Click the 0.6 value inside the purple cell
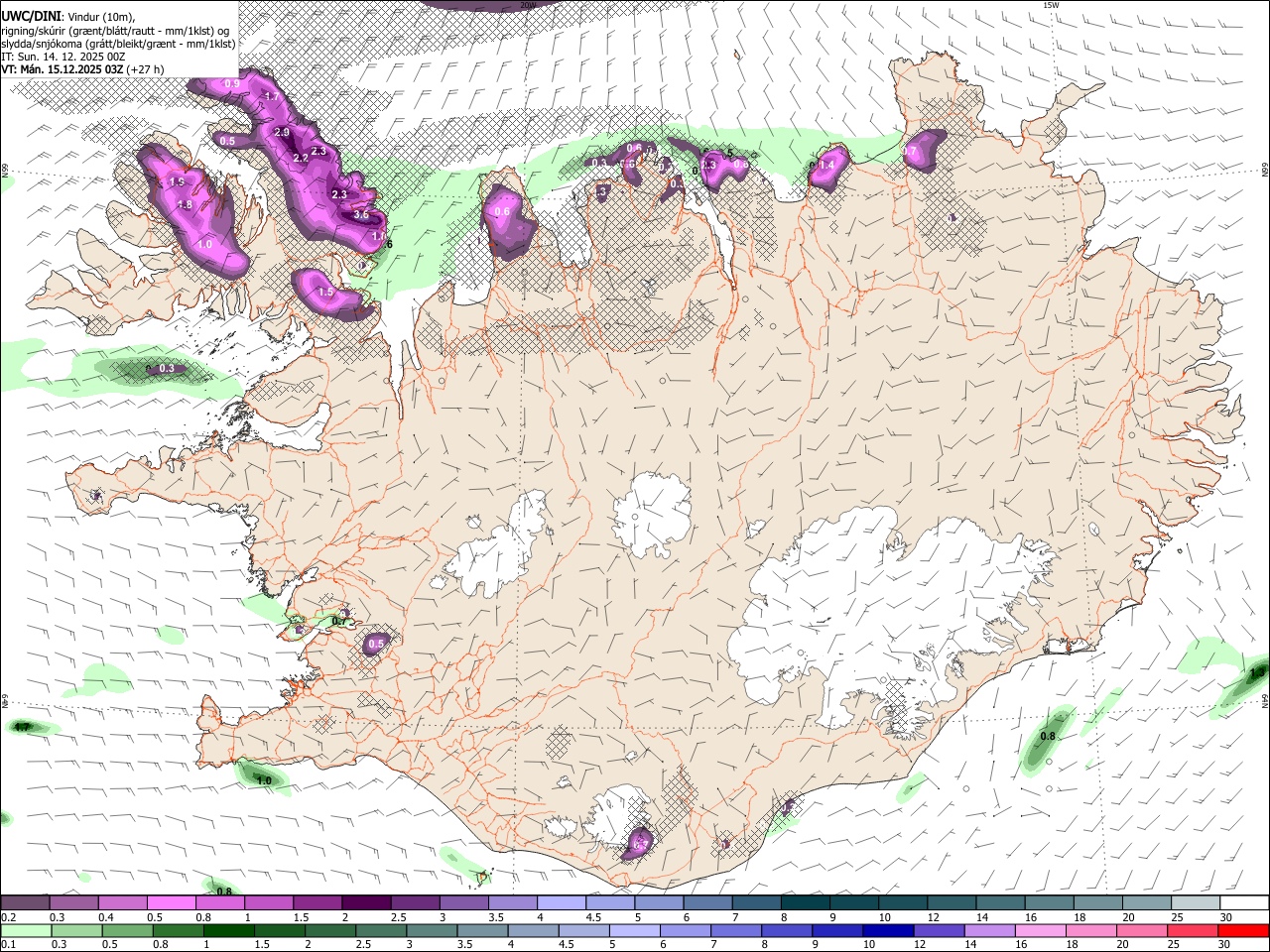 point(502,212)
